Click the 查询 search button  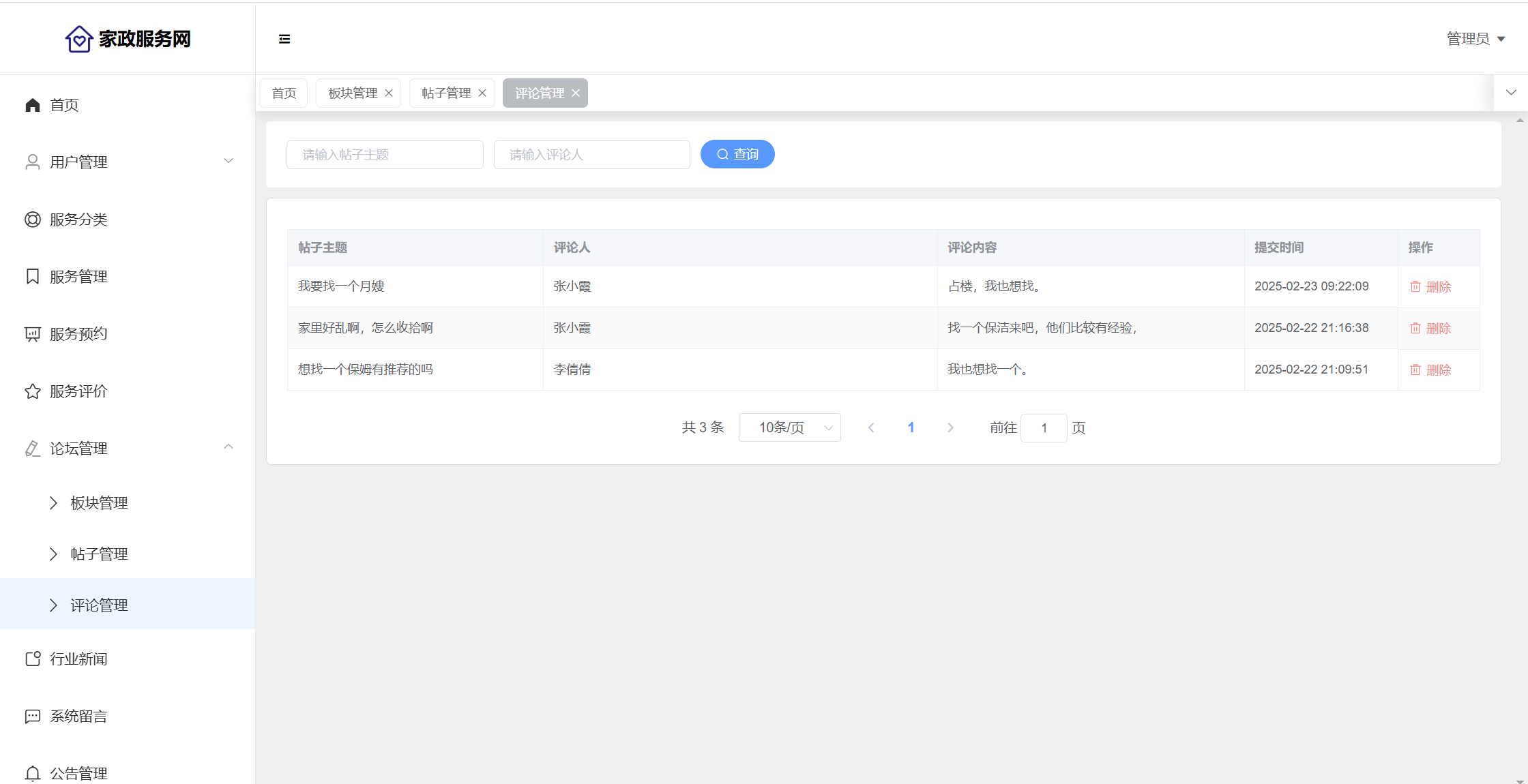[x=737, y=155]
